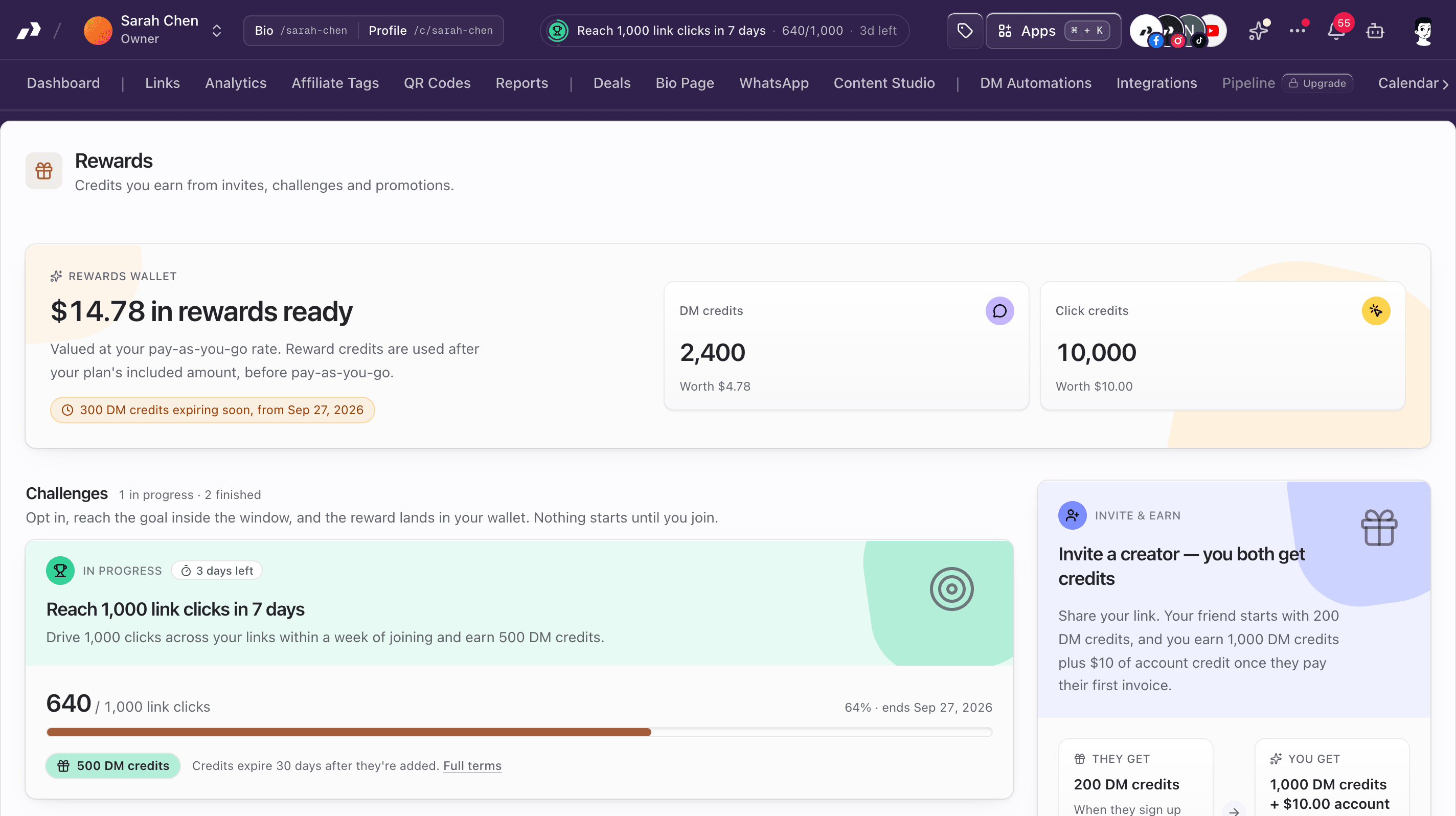Open the DM Automations tab

[x=1035, y=83]
